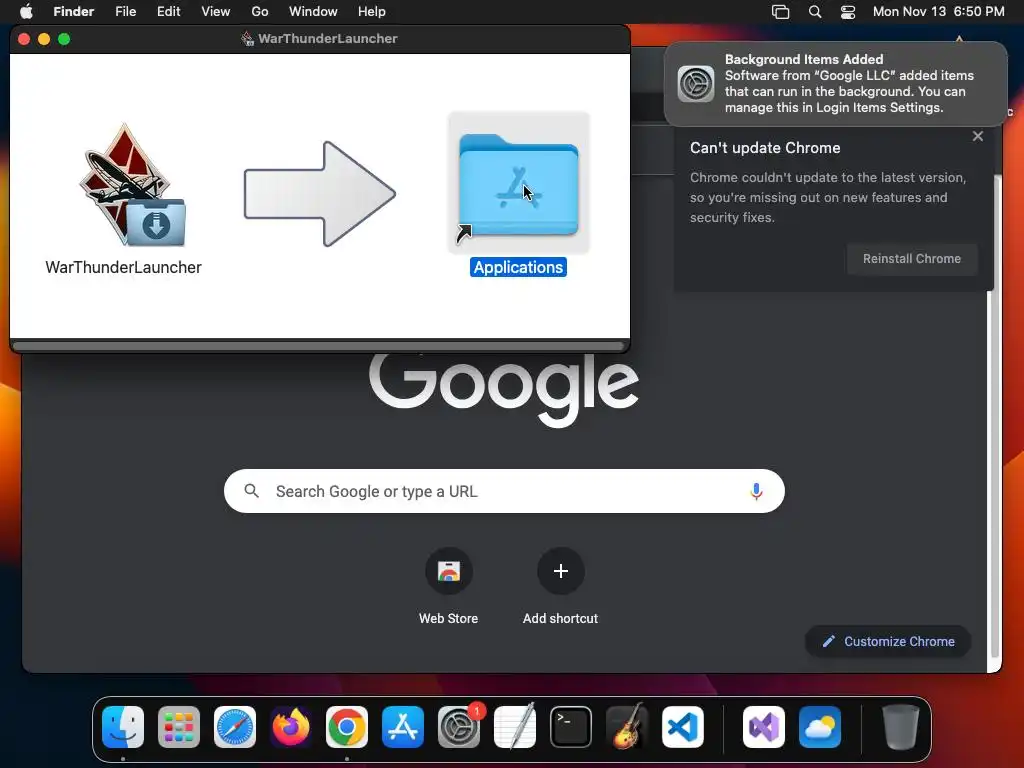Click the Add shortcut plus button
The image size is (1024, 768).
(x=560, y=571)
